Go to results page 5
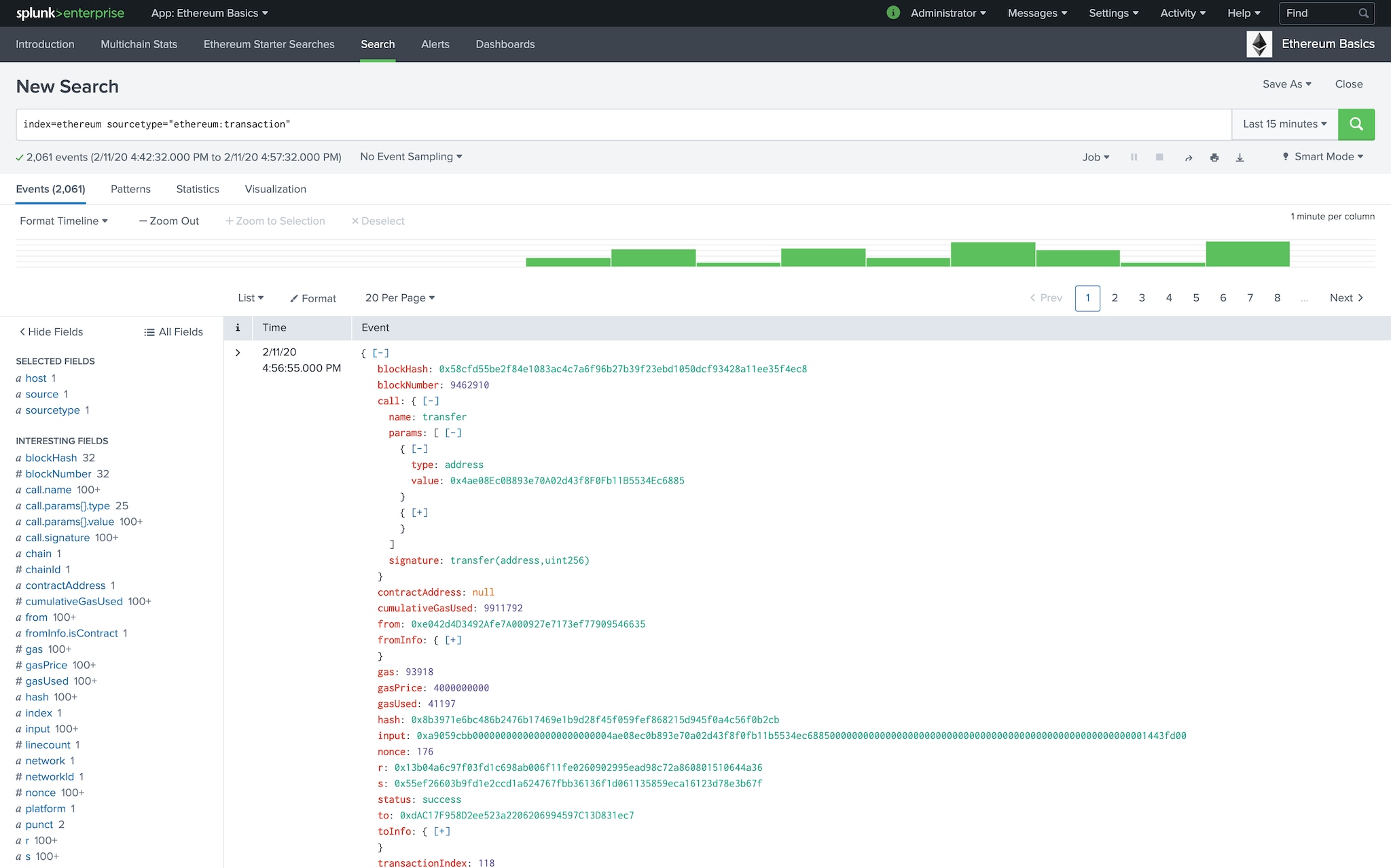The height and width of the screenshot is (868, 1391). point(1195,298)
